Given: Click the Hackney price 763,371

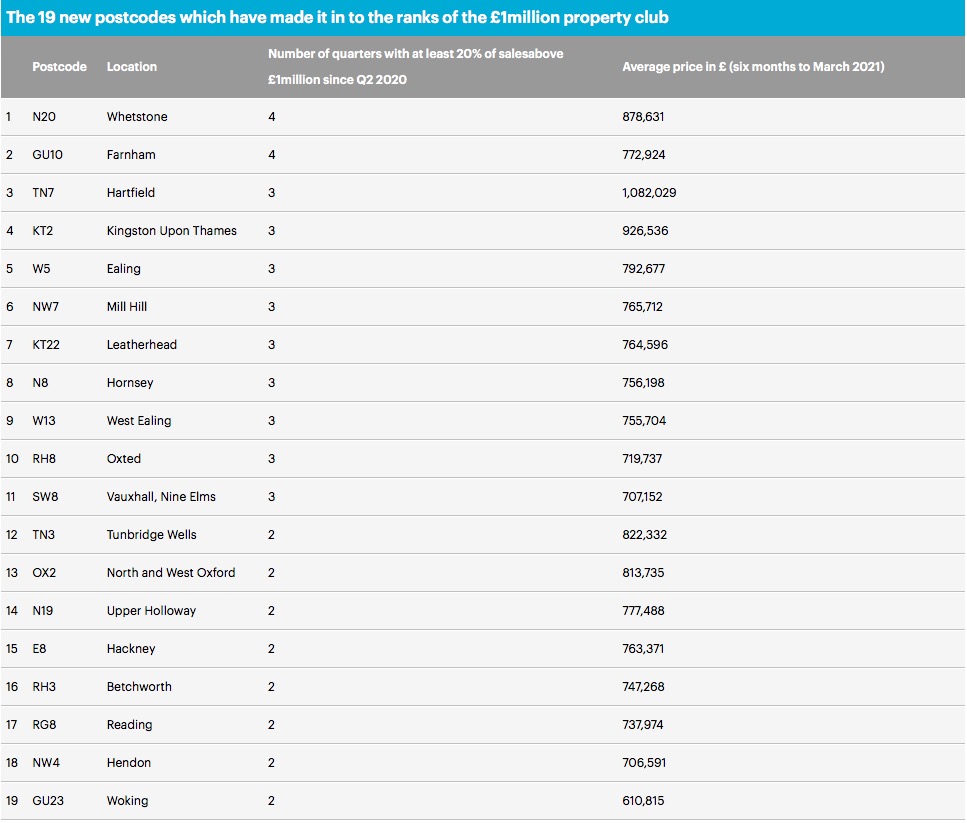Looking at the screenshot, I should (643, 649).
